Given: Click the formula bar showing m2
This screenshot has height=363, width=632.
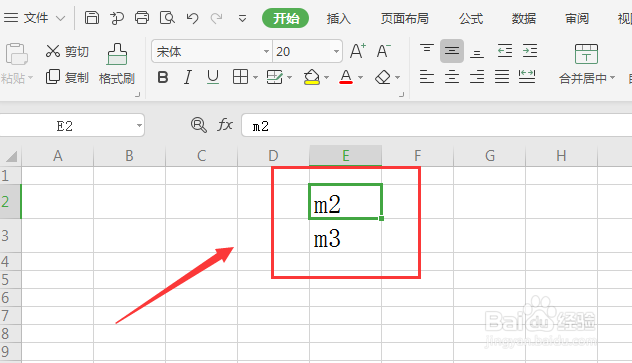Looking at the screenshot, I should point(437,126).
